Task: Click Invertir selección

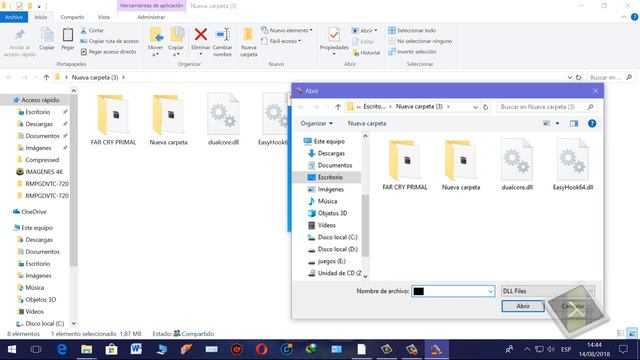Action: point(413,52)
